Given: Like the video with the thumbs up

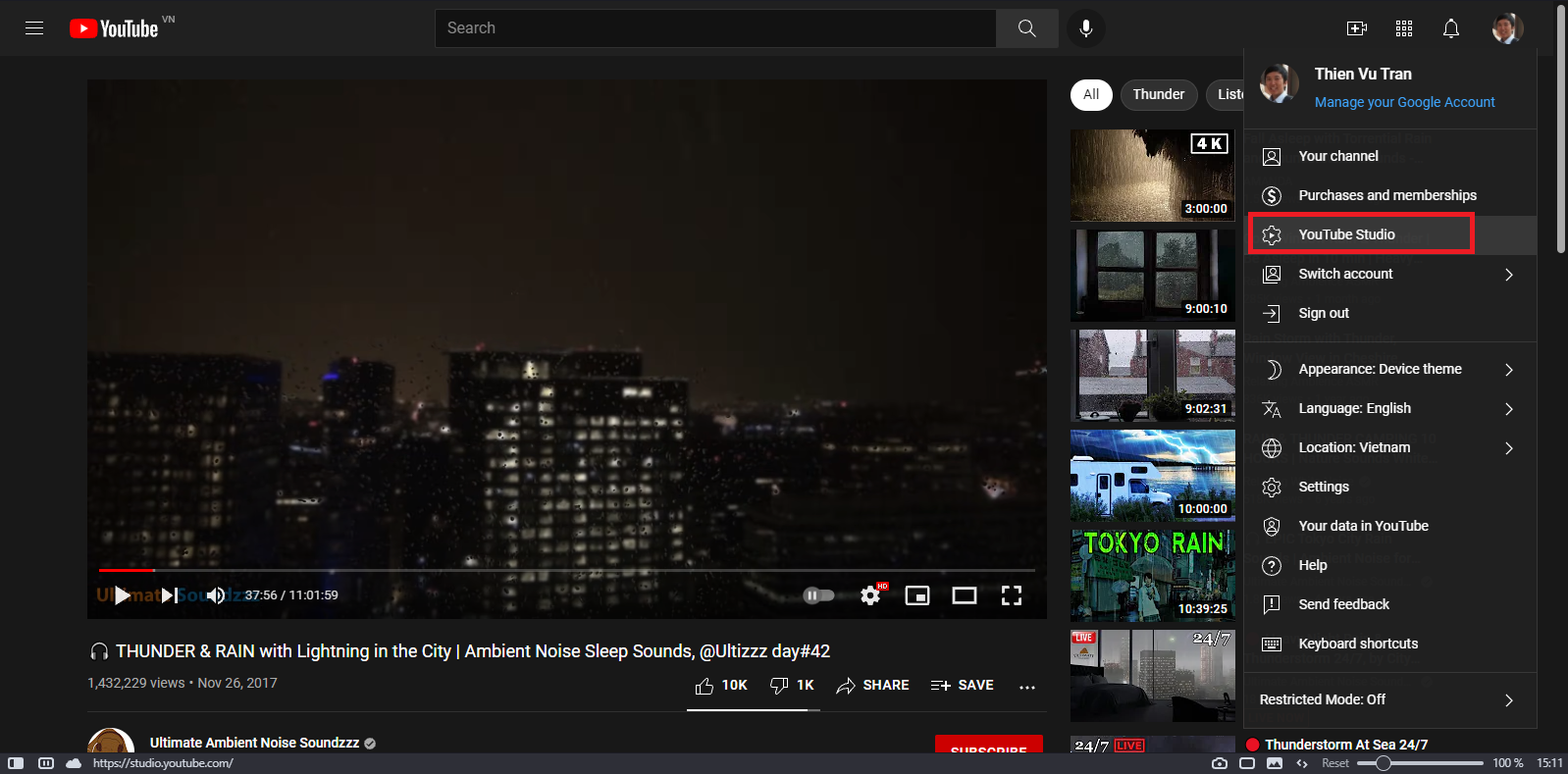Looking at the screenshot, I should point(721,686).
